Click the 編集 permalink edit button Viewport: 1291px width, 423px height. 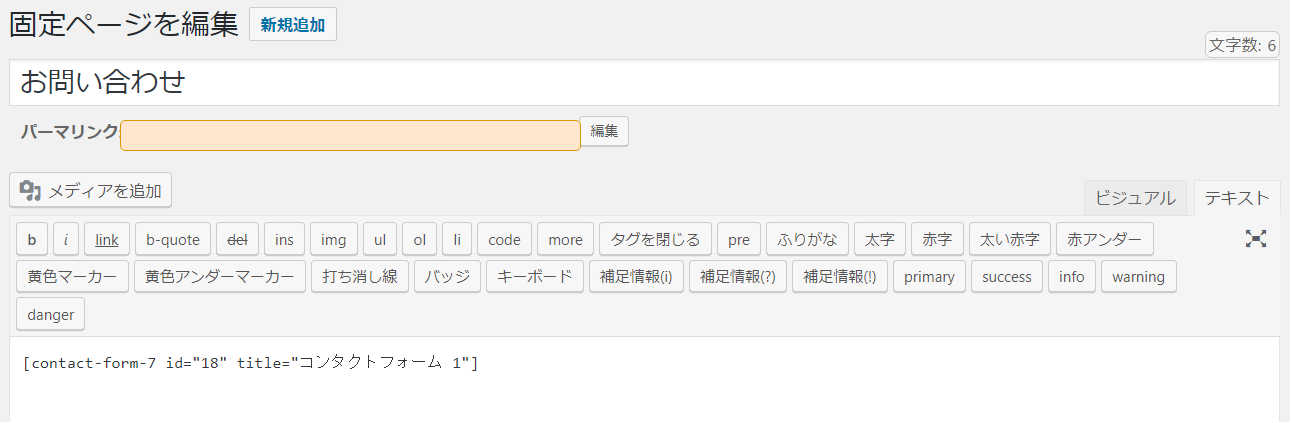point(604,132)
